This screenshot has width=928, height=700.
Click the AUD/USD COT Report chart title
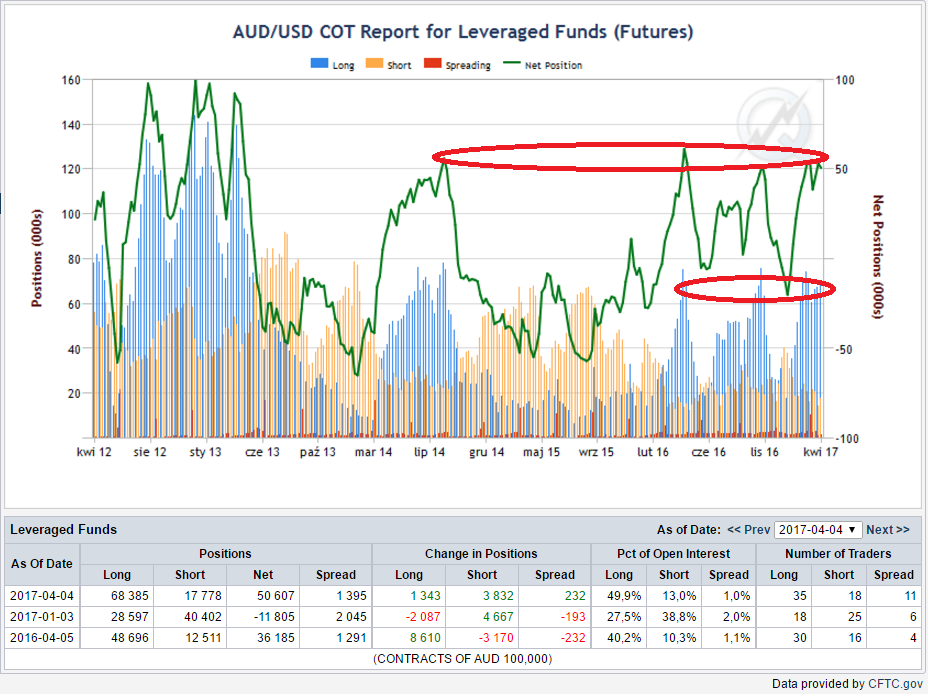462,32
